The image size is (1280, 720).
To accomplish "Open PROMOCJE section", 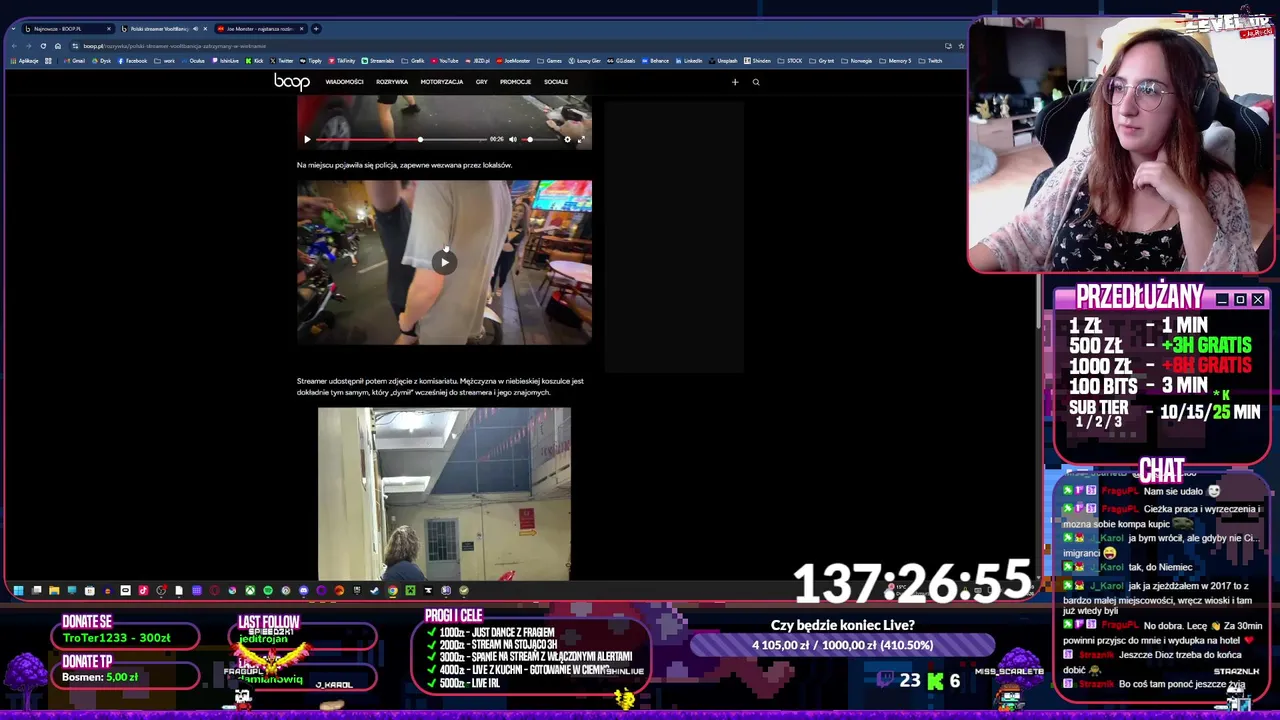I will tap(515, 82).
